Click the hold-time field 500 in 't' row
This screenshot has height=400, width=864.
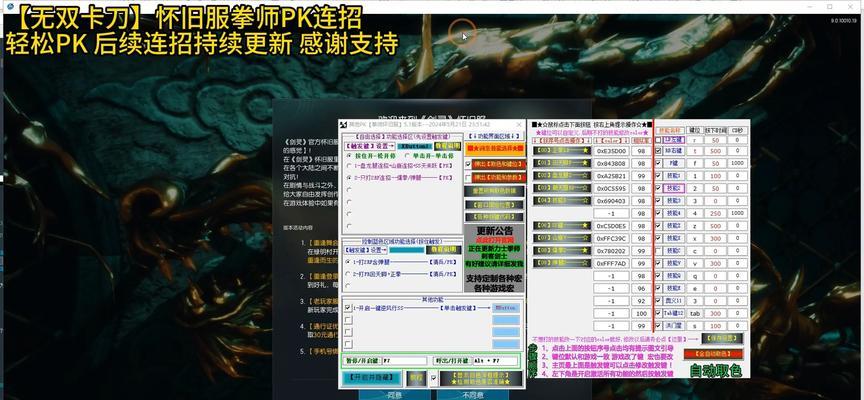click(x=716, y=151)
